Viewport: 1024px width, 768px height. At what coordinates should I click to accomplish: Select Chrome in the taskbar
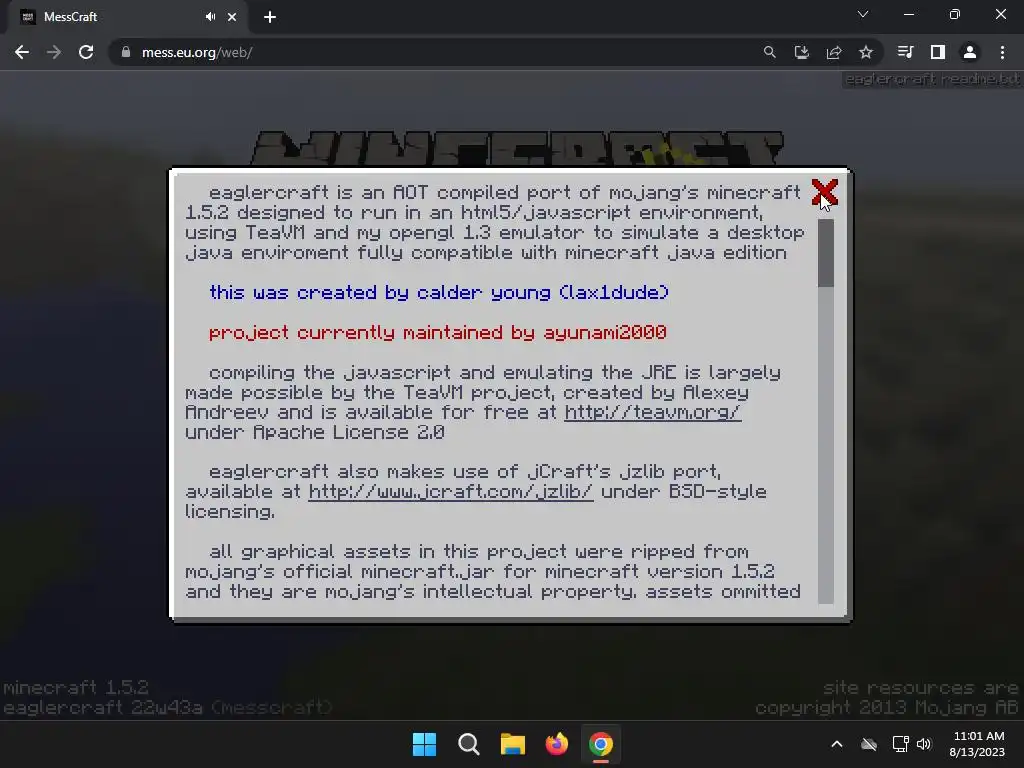click(601, 744)
